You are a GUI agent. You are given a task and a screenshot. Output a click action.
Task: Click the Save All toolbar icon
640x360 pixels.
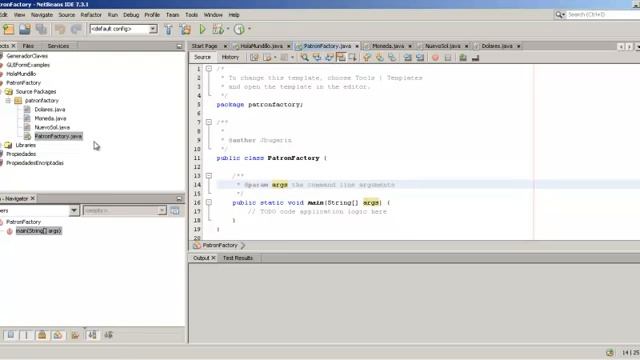click(x=41, y=29)
